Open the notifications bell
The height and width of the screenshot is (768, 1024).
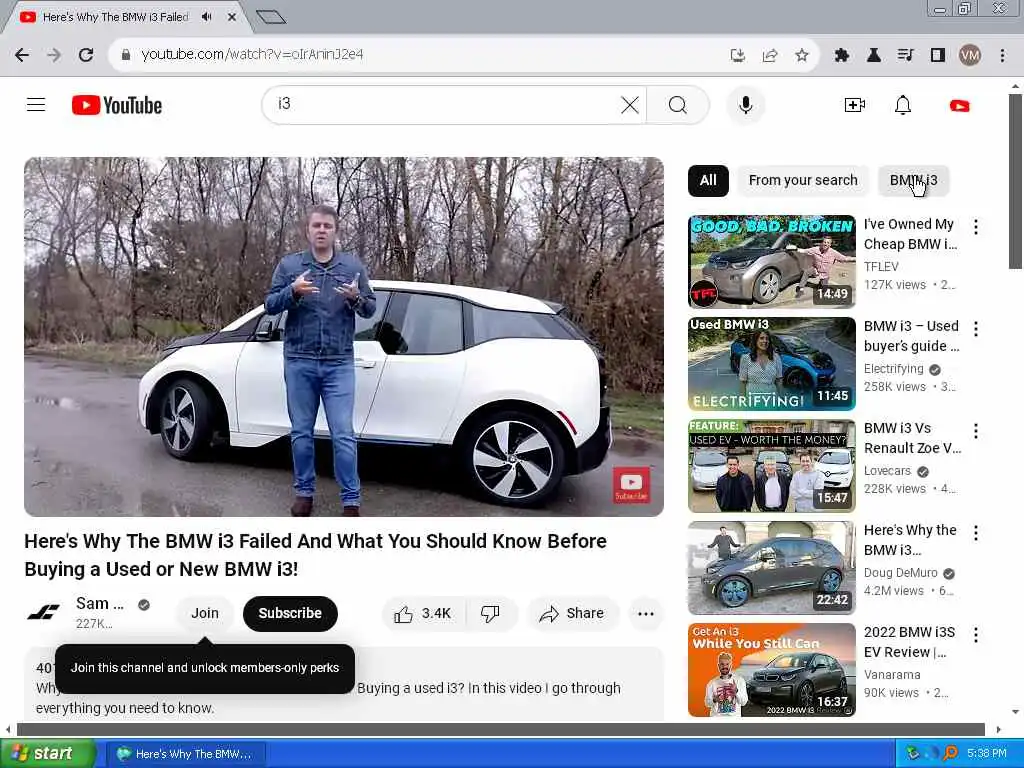(x=903, y=104)
